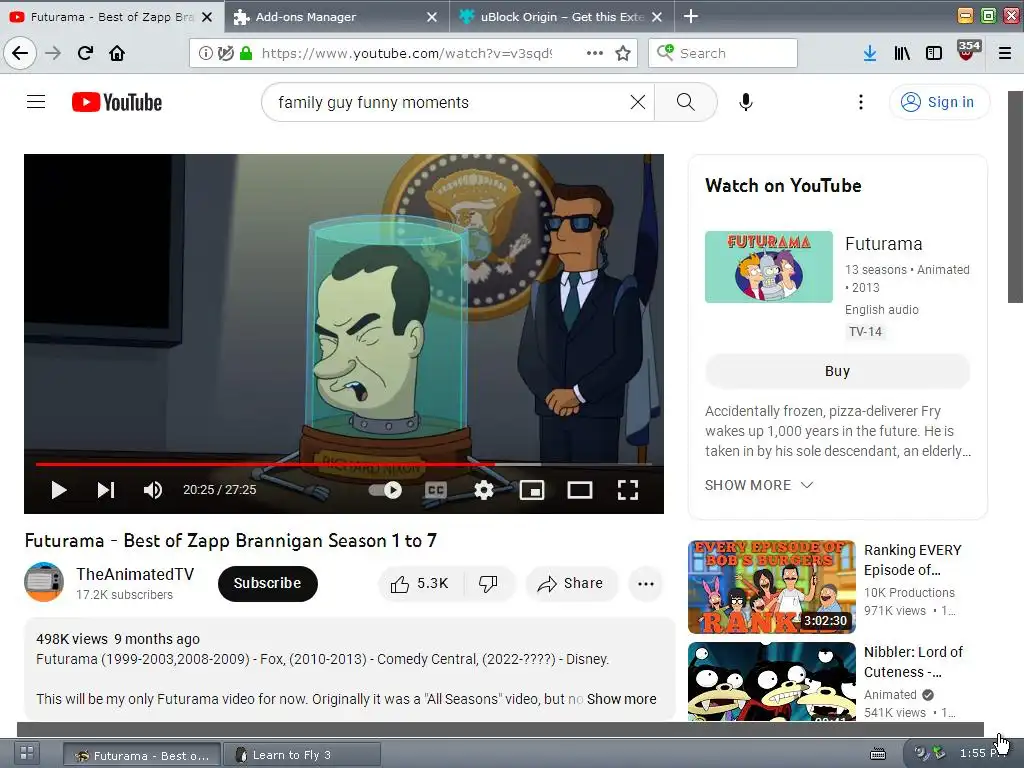Open YouTube settings three-dot menu

click(861, 102)
